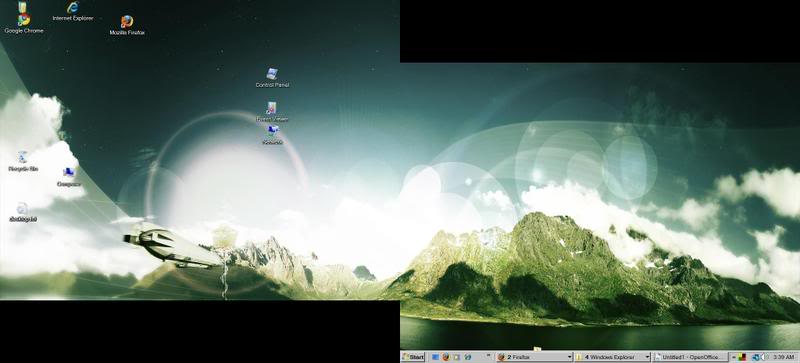Expand the grouped Firefox taskbar button
Image resolution: width=800 pixels, height=363 pixels.
tap(535, 357)
